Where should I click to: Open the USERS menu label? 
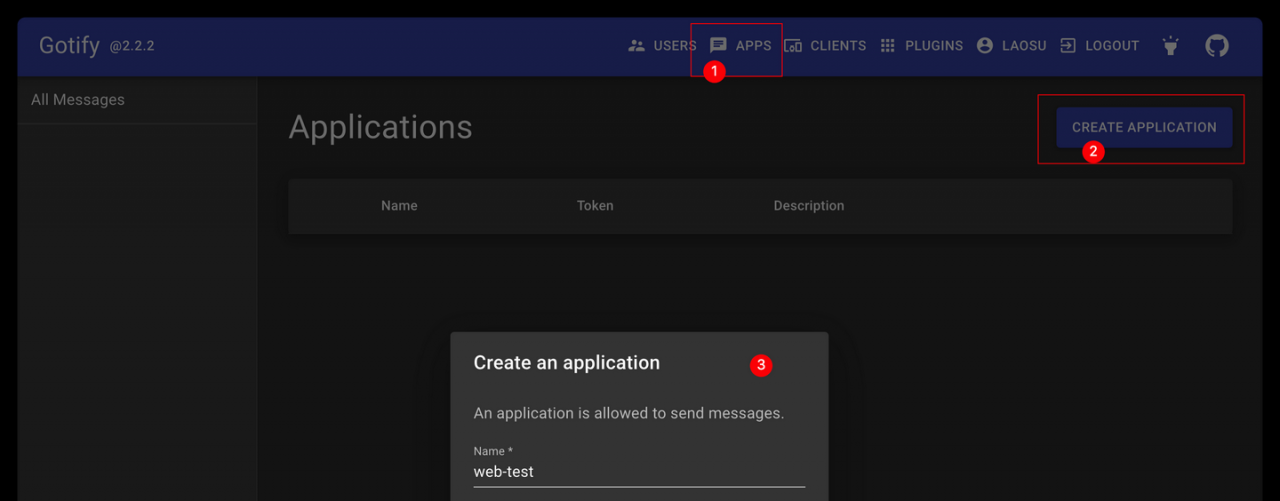click(675, 46)
